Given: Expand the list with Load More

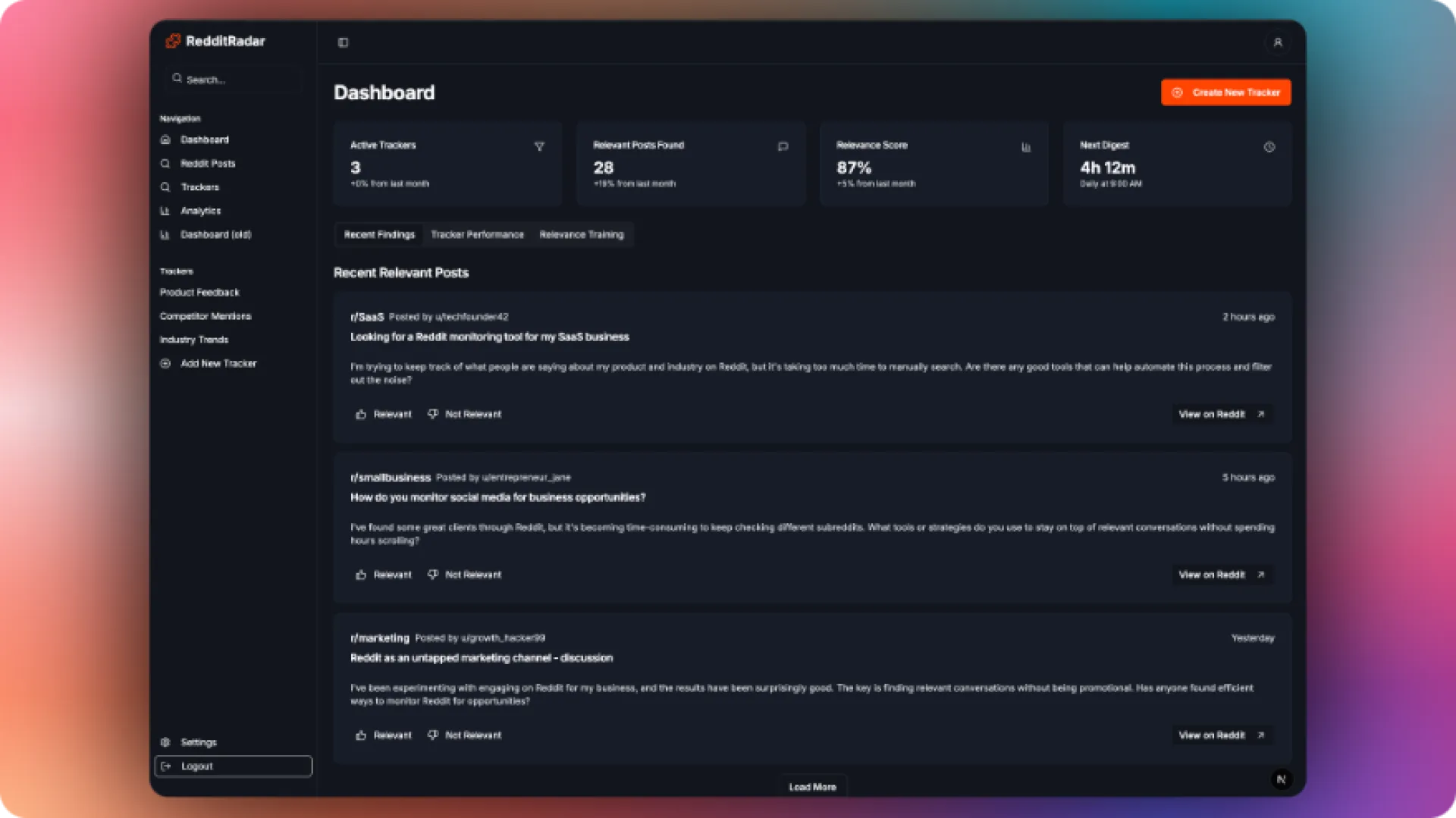Looking at the screenshot, I should pos(812,787).
